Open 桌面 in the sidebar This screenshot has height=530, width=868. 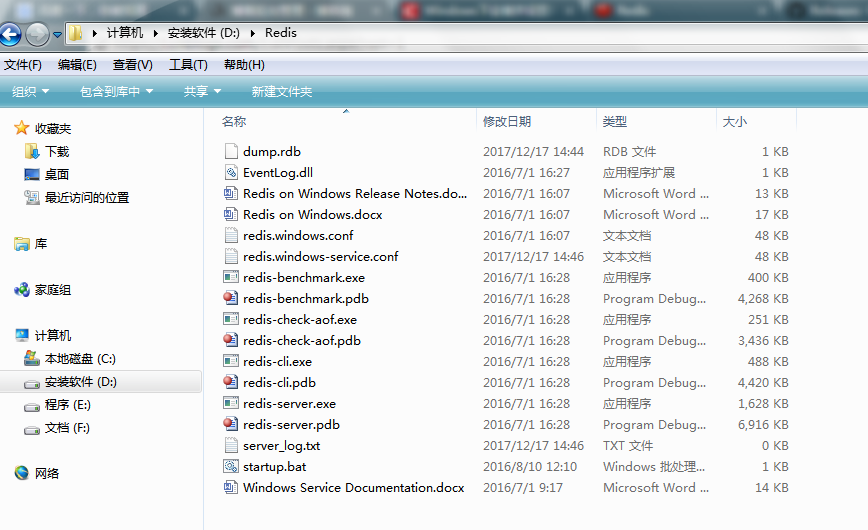point(57,174)
